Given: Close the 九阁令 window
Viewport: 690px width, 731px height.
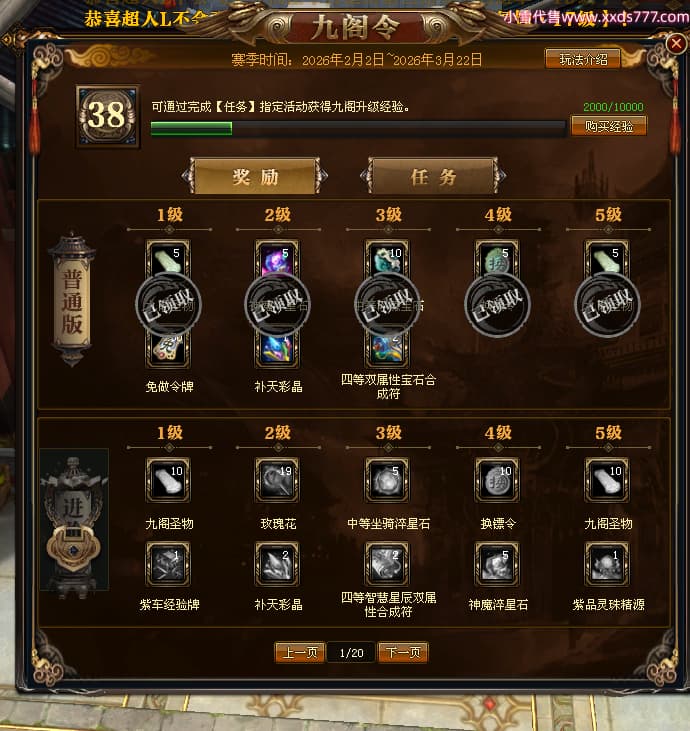Looking at the screenshot, I should [x=676, y=44].
